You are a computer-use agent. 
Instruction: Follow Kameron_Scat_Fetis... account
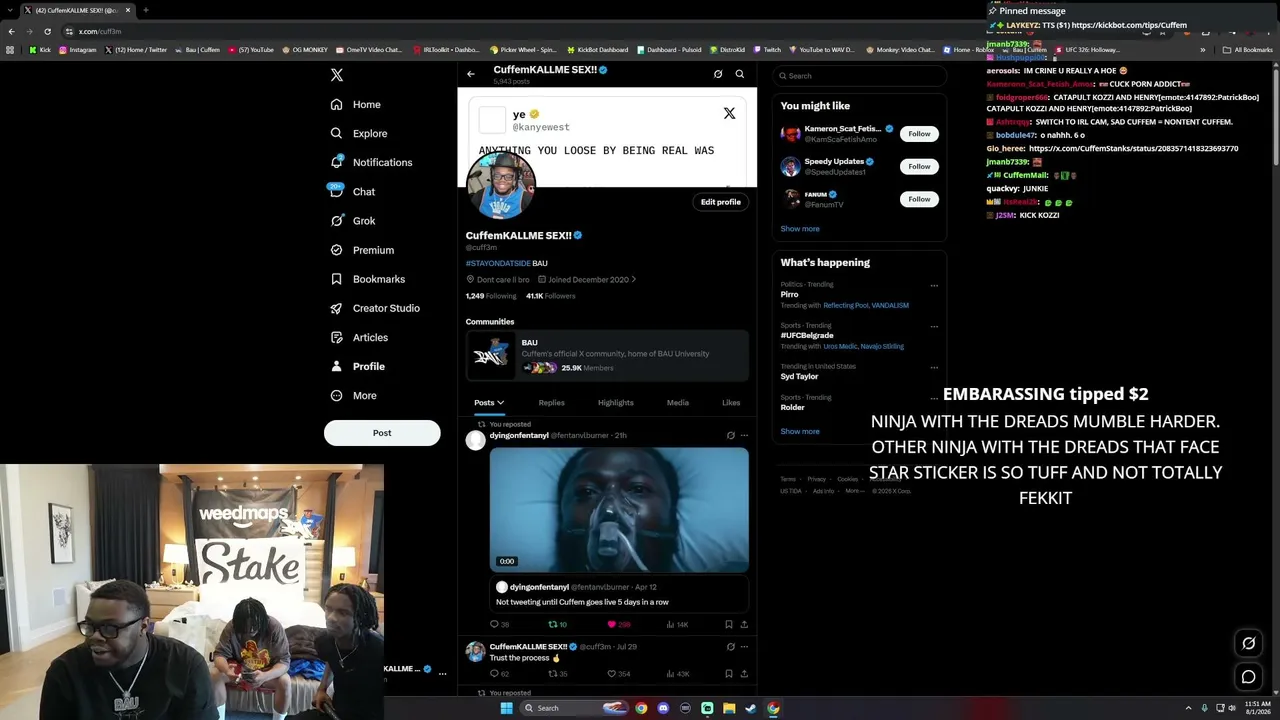[x=919, y=134]
